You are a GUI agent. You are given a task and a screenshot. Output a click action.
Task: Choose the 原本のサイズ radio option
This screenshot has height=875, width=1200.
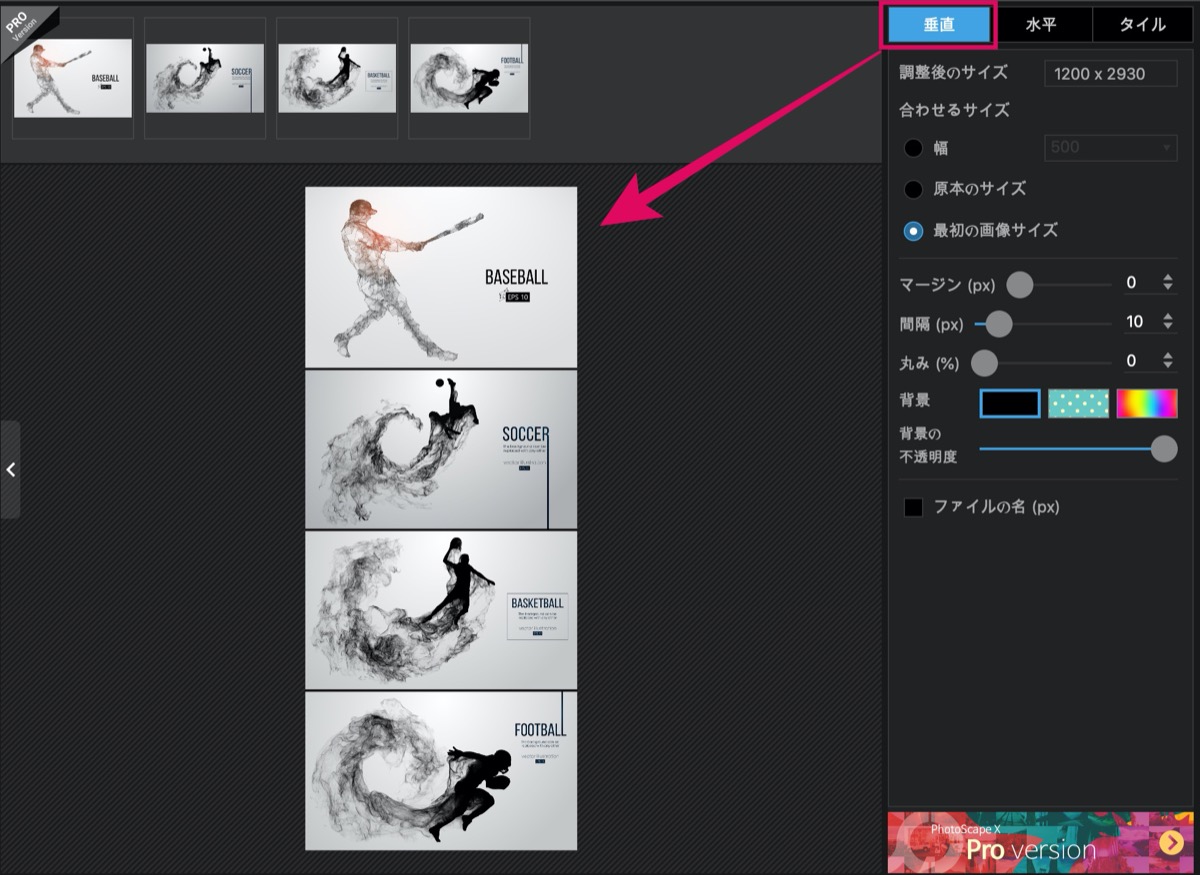point(913,189)
